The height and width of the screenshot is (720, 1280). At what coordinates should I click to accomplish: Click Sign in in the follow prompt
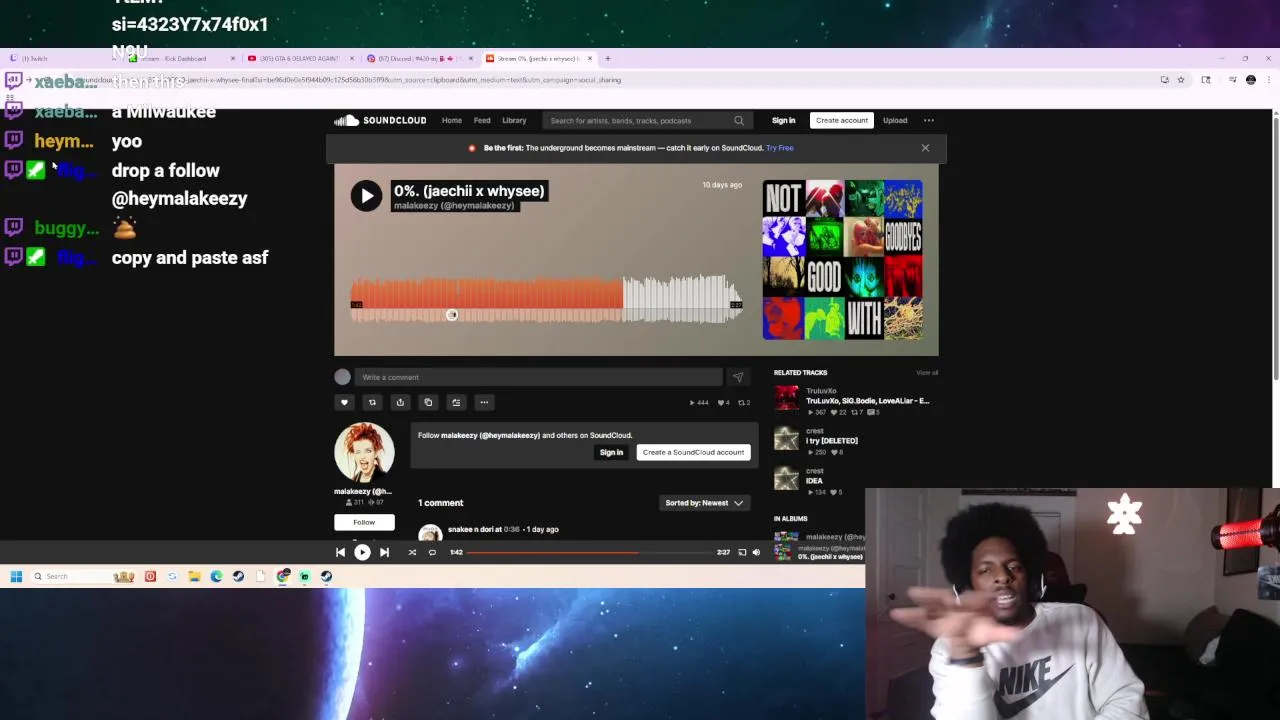point(611,452)
